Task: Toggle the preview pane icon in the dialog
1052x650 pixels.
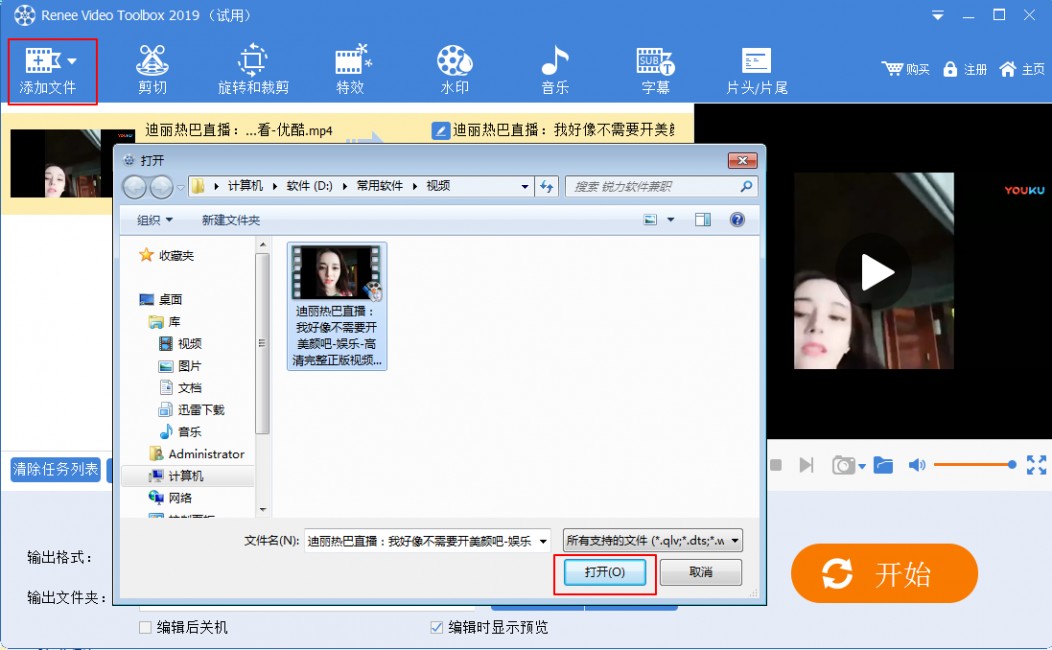Action: pos(702,219)
